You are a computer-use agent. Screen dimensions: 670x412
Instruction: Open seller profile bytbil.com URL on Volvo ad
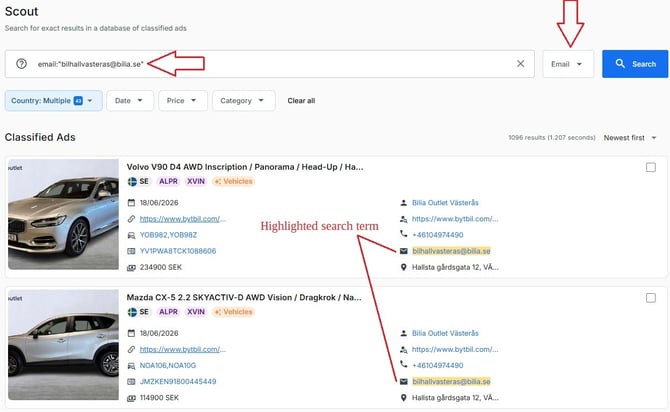455,219
